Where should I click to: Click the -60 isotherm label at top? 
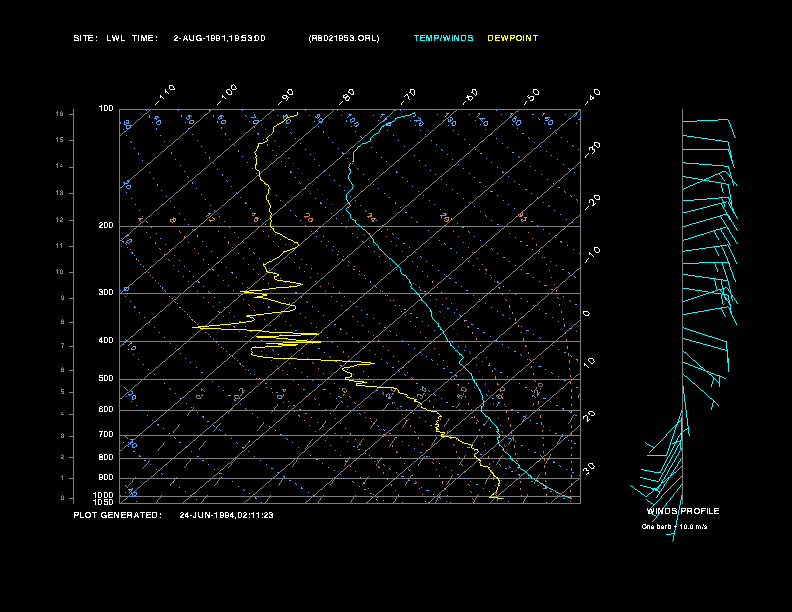[470, 96]
